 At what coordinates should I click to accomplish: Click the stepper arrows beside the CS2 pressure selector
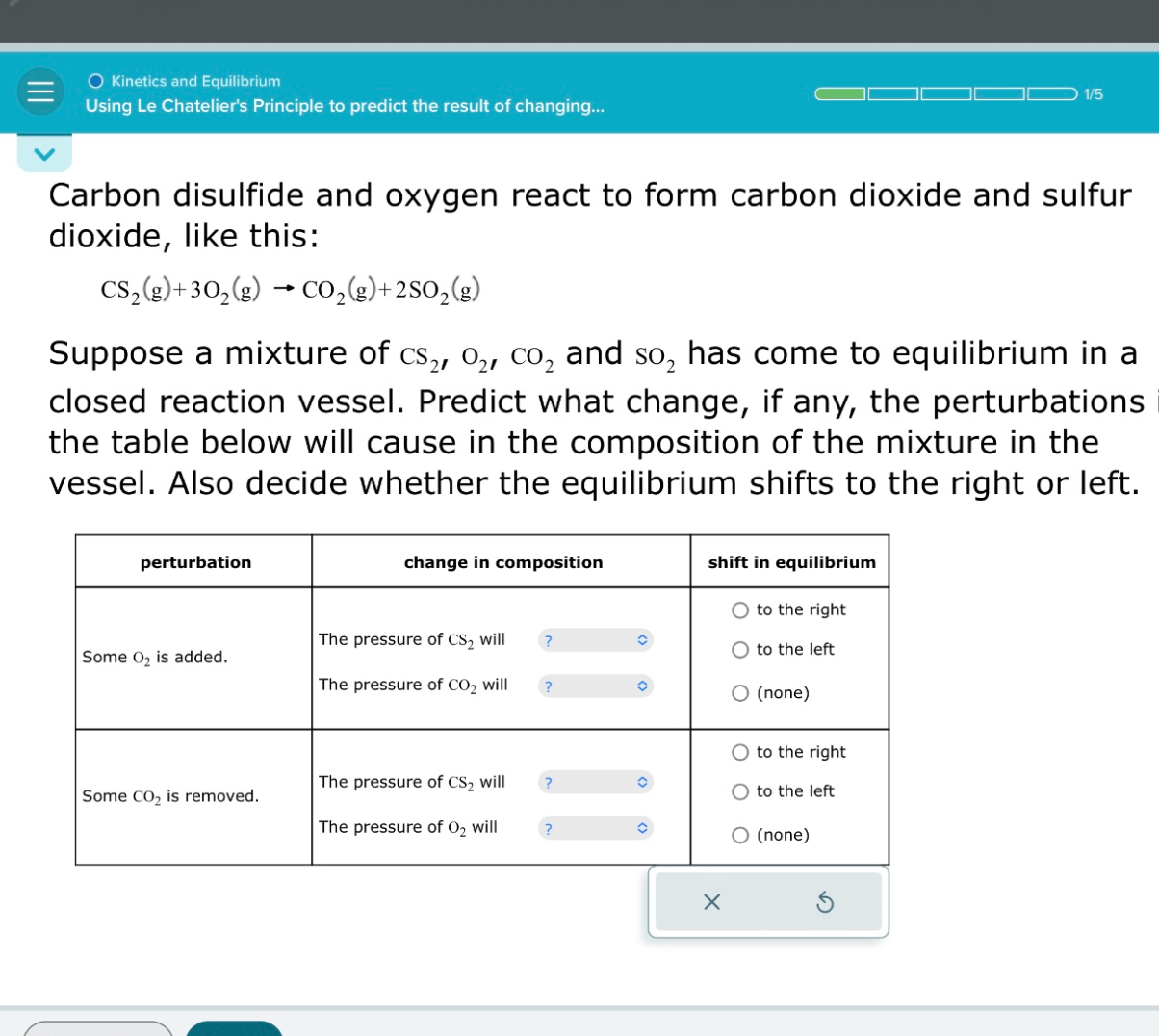tap(641, 638)
